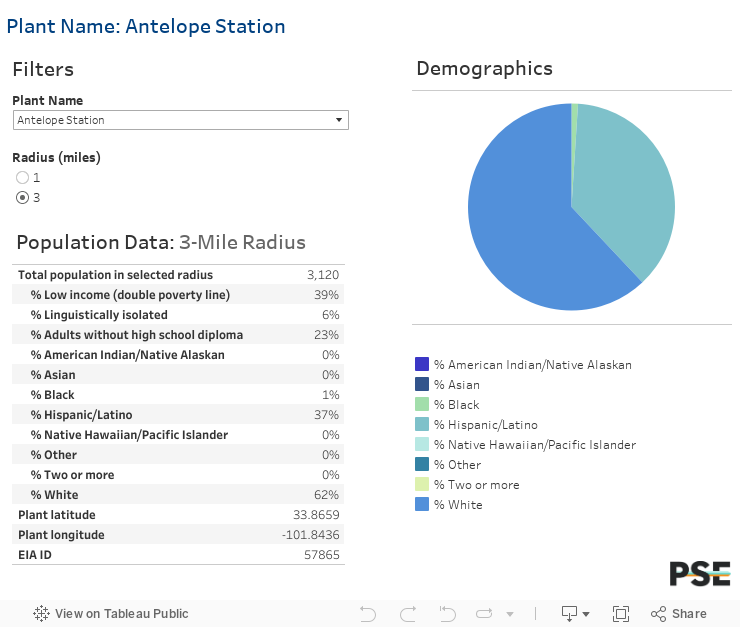The width and height of the screenshot is (740, 627).
Task: Click the '% White' legend label text
Action: pyautogui.click(x=458, y=505)
